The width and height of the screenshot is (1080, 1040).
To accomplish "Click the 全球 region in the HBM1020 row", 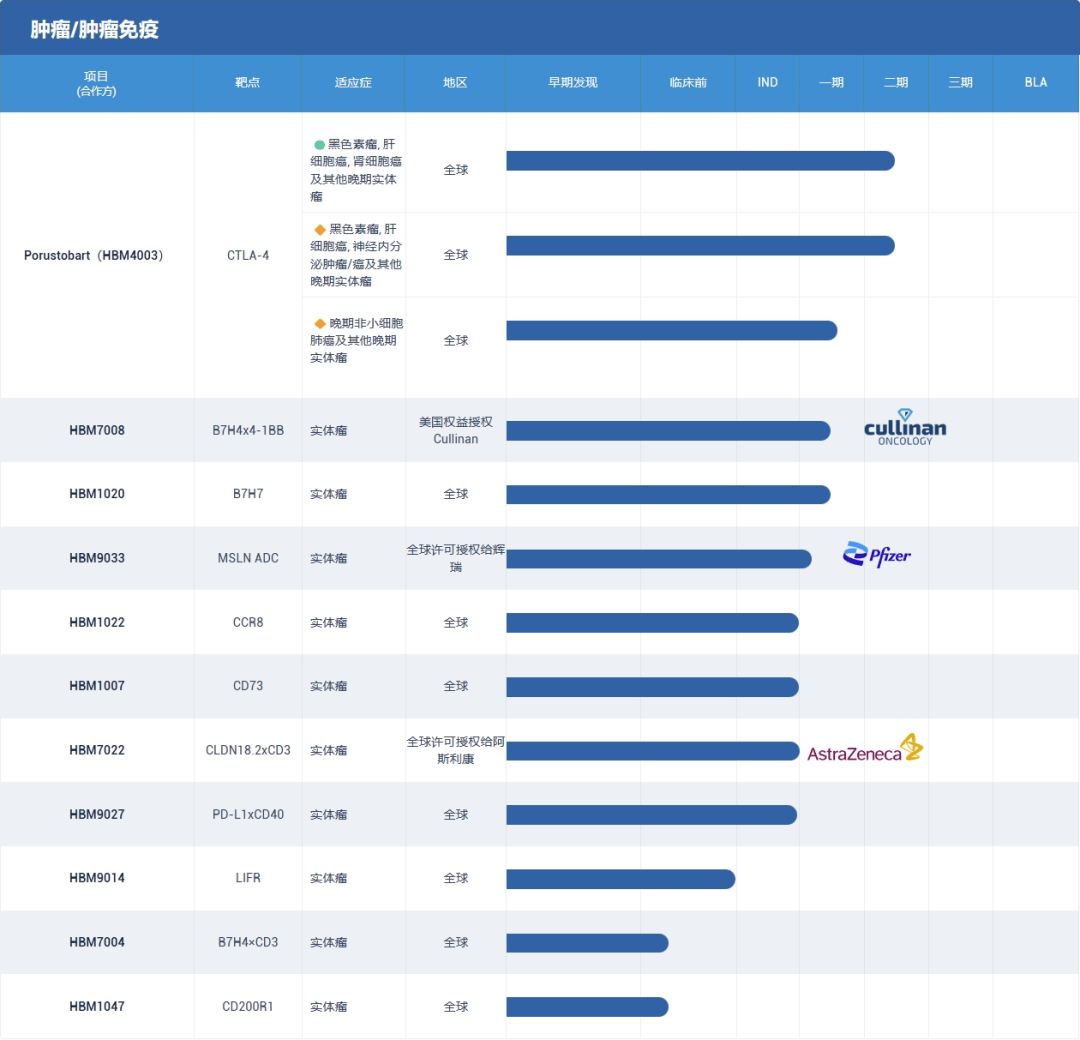I will pos(456,494).
